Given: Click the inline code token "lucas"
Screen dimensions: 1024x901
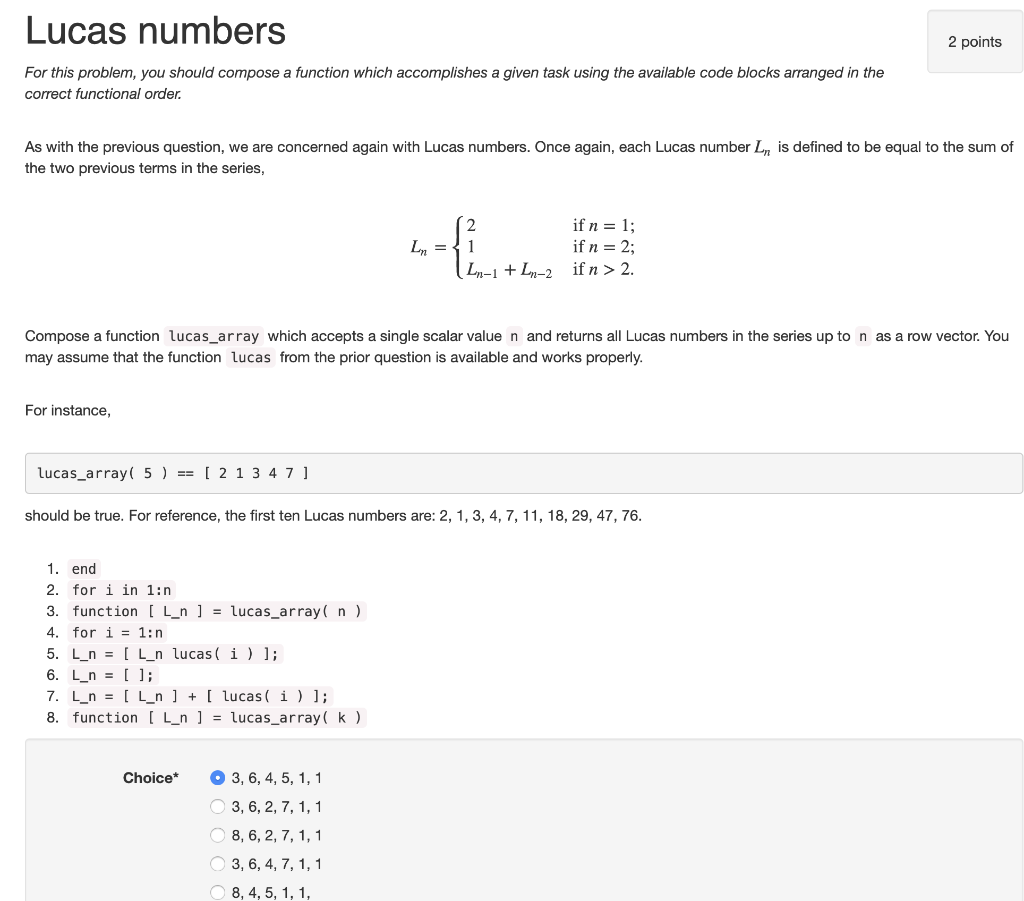Looking at the screenshot, I should click(249, 357).
